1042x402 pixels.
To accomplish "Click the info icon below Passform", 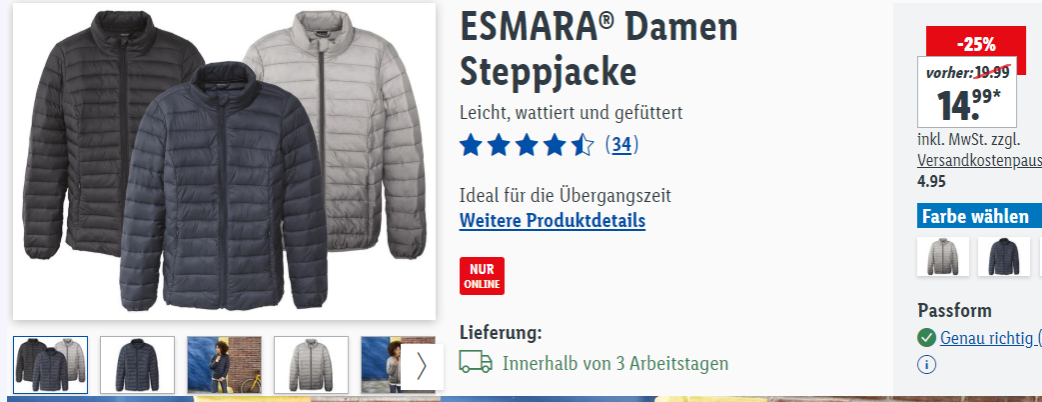I will click(x=927, y=365).
